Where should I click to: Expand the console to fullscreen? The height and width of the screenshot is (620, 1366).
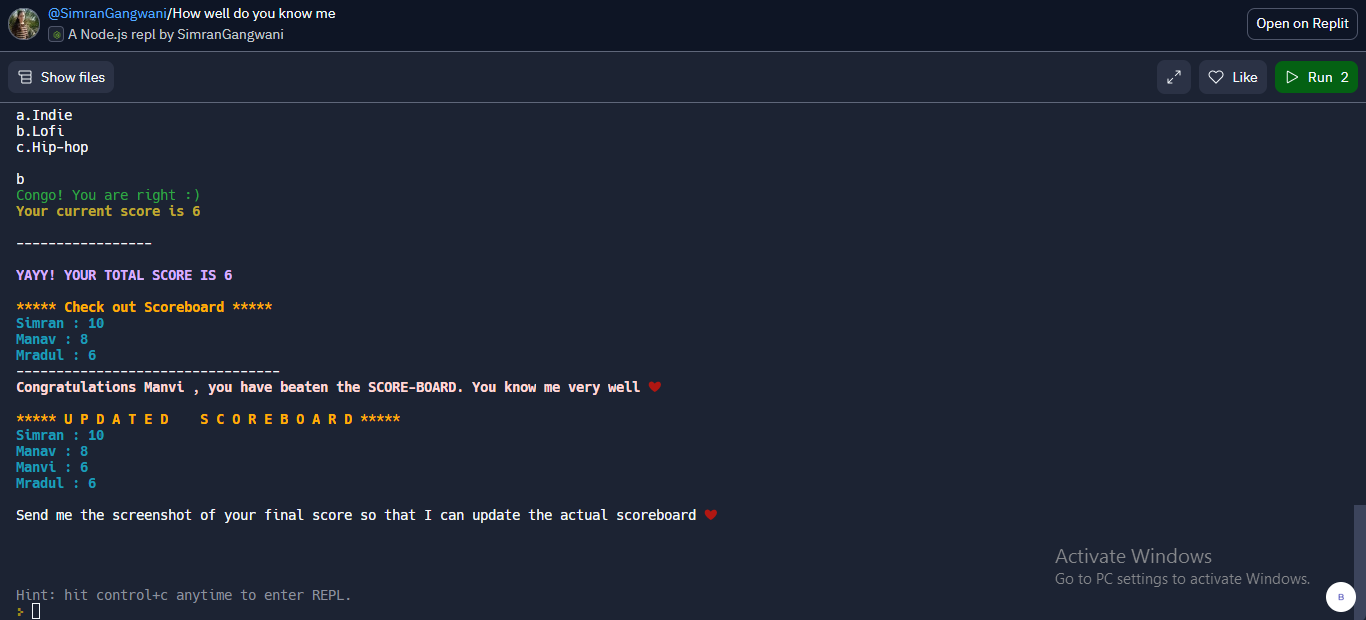tap(1174, 77)
